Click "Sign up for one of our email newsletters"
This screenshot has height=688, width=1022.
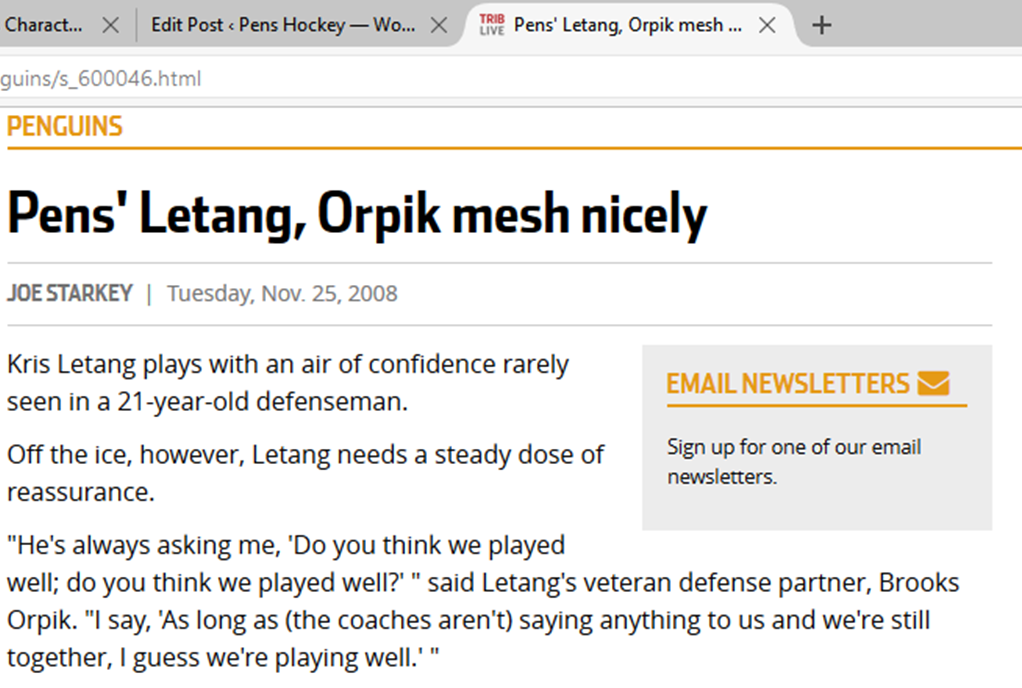click(794, 461)
